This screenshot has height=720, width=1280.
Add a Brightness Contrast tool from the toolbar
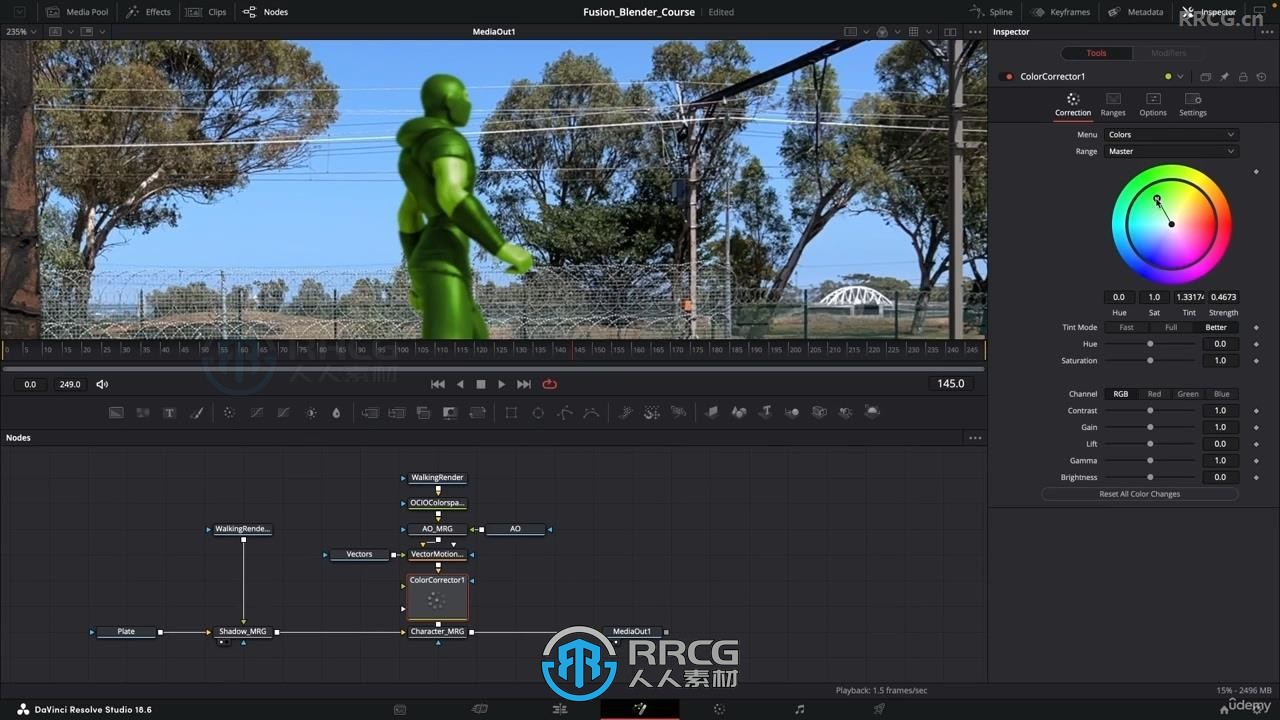pyautogui.click(x=311, y=412)
